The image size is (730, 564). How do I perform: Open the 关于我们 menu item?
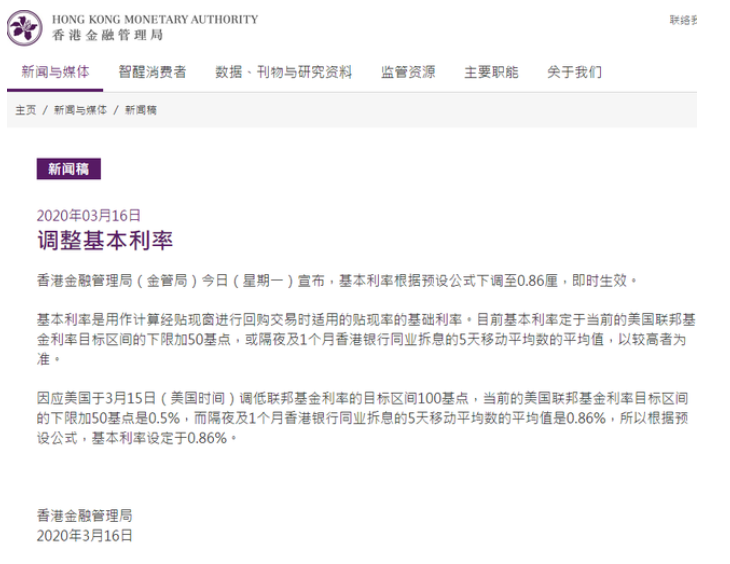574,72
